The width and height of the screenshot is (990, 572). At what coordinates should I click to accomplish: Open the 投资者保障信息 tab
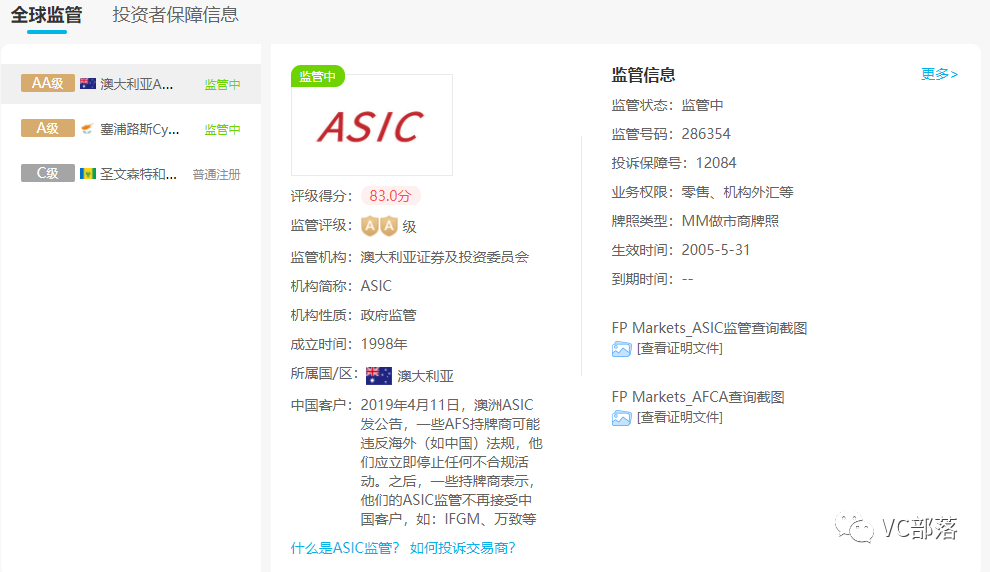(x=176, y=15)
